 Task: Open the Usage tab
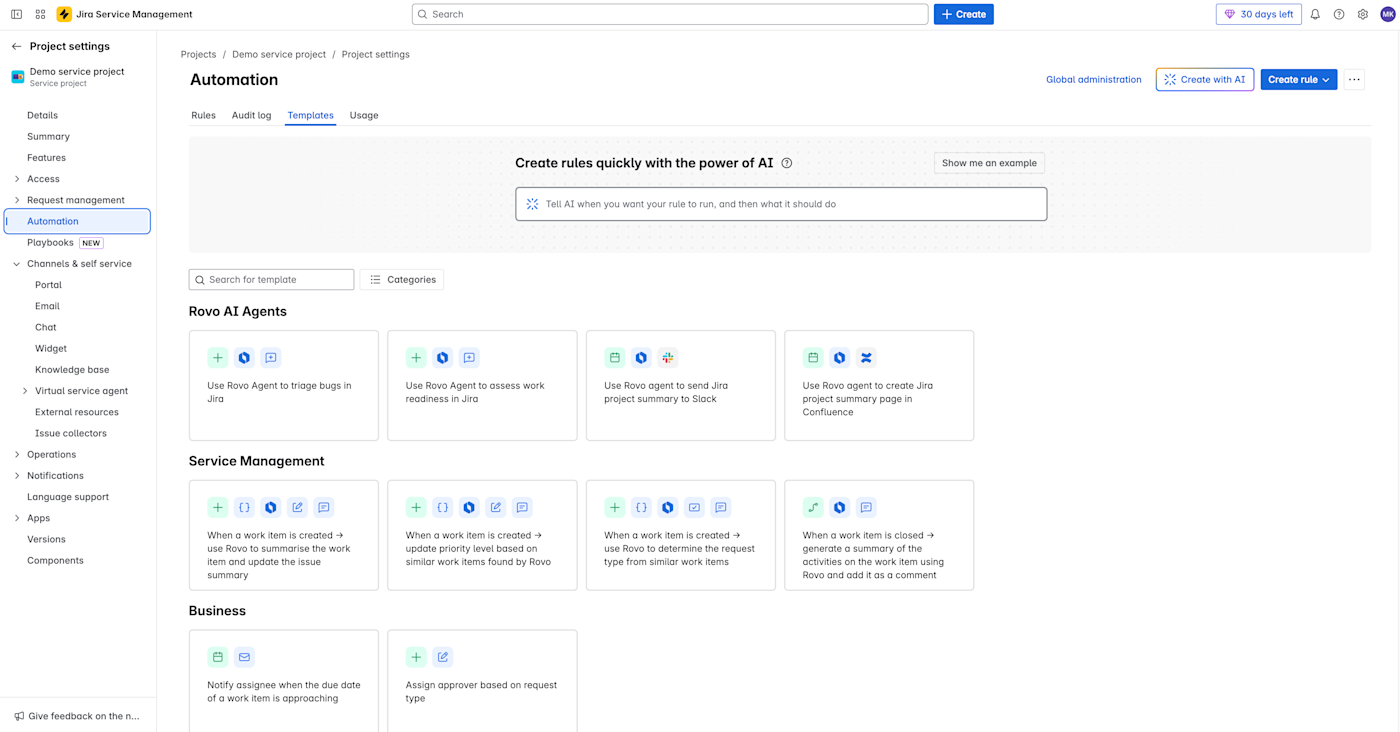(x=364, y=115)
